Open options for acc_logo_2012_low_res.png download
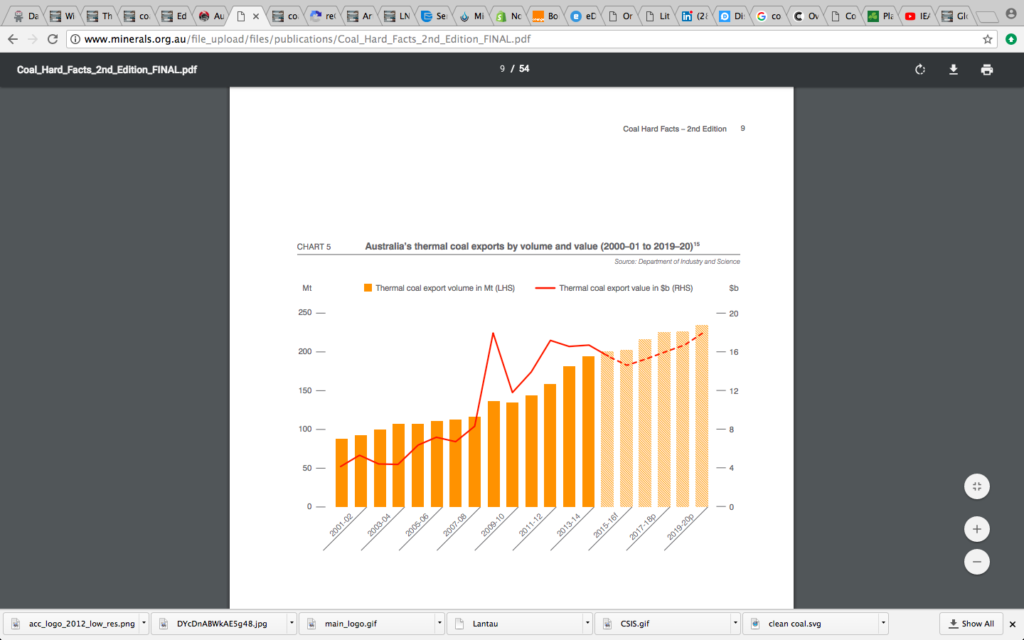Image resolution: width=1024 pixels, height=640 pixels. pos(144,623)
